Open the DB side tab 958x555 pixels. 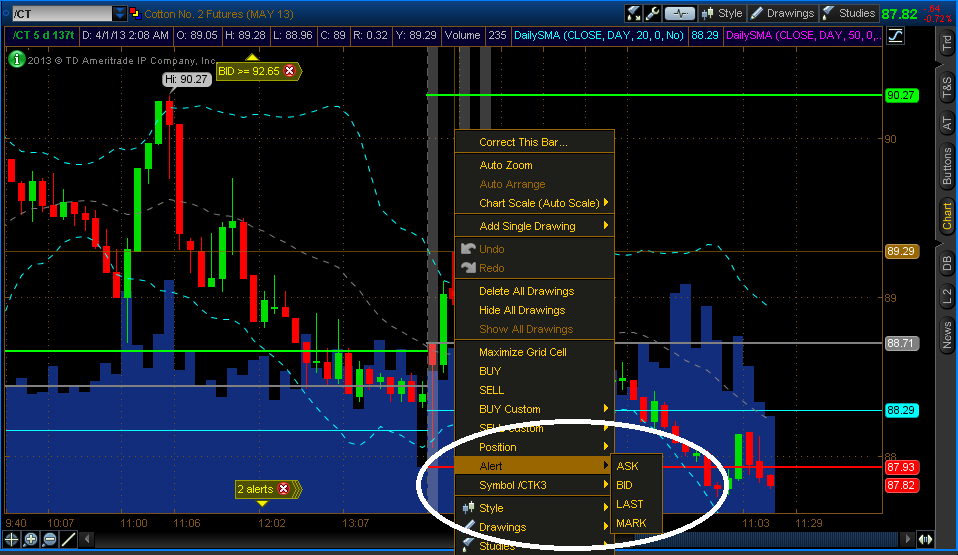click(x=946, y=263)
